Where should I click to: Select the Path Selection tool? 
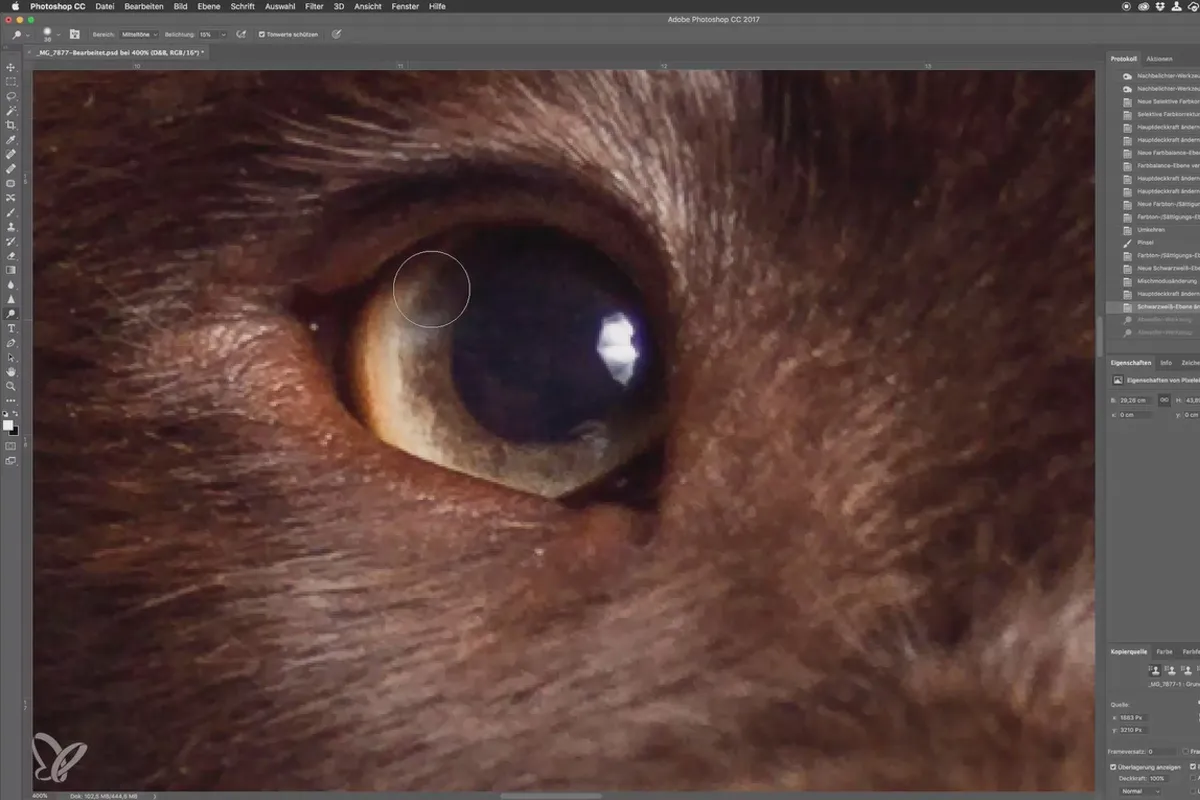(11, 357)
